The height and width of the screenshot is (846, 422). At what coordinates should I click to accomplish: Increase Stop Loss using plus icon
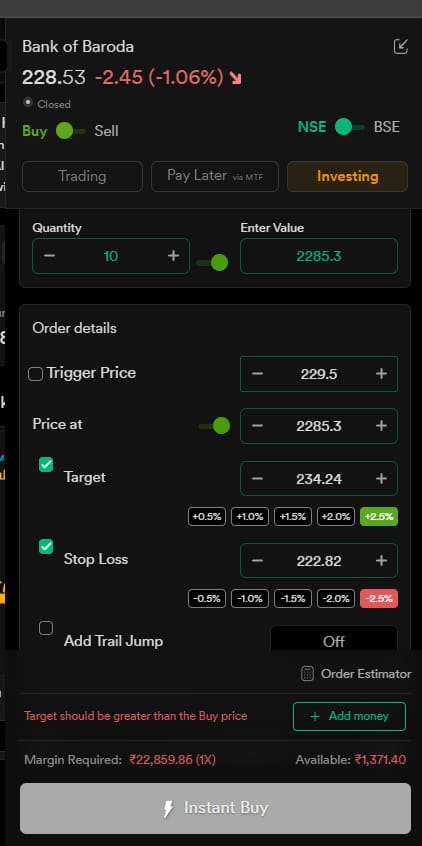point(381,561)
